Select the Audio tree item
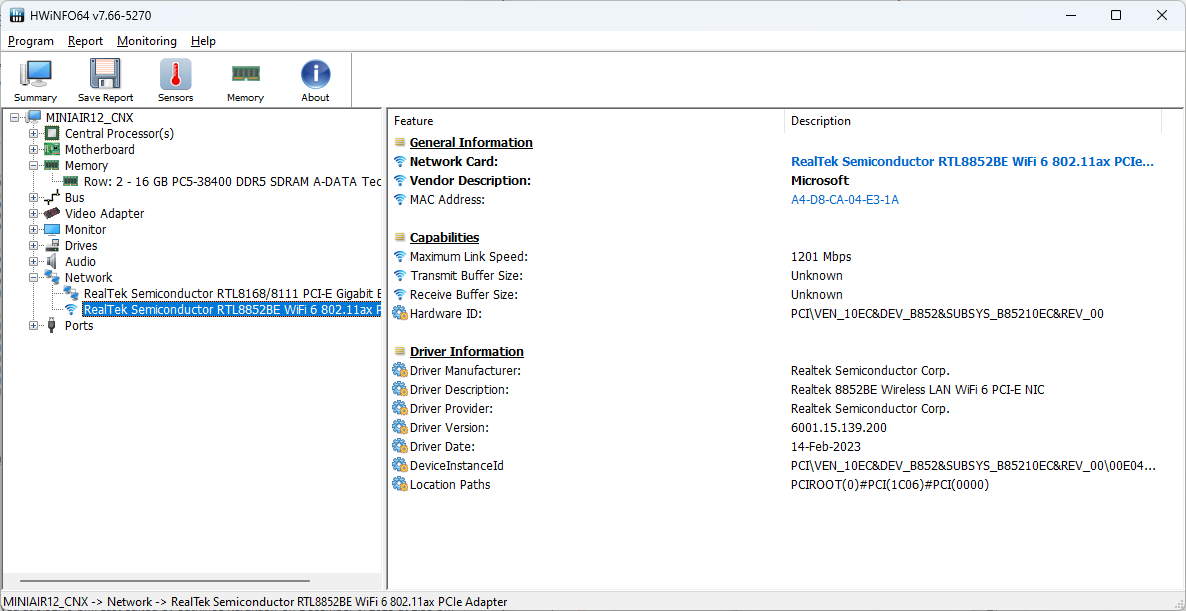The height and width of the screenshot is (611, 1186). click(x=80, y=262)
